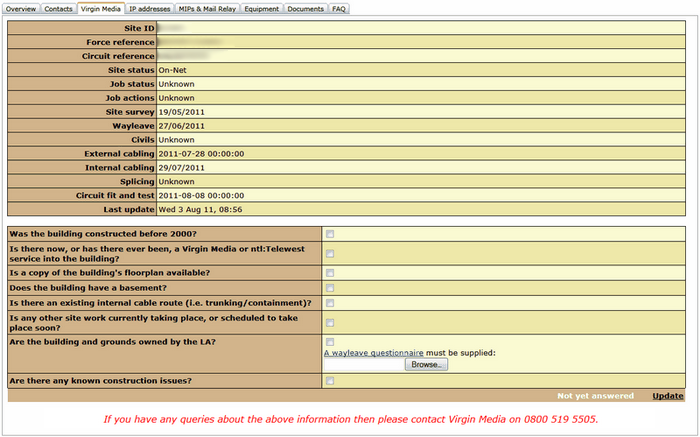The width and height of the screenshot is (700, 437).
Task: Click the 'Not yet answered' status text
Action: coord(596,396)
